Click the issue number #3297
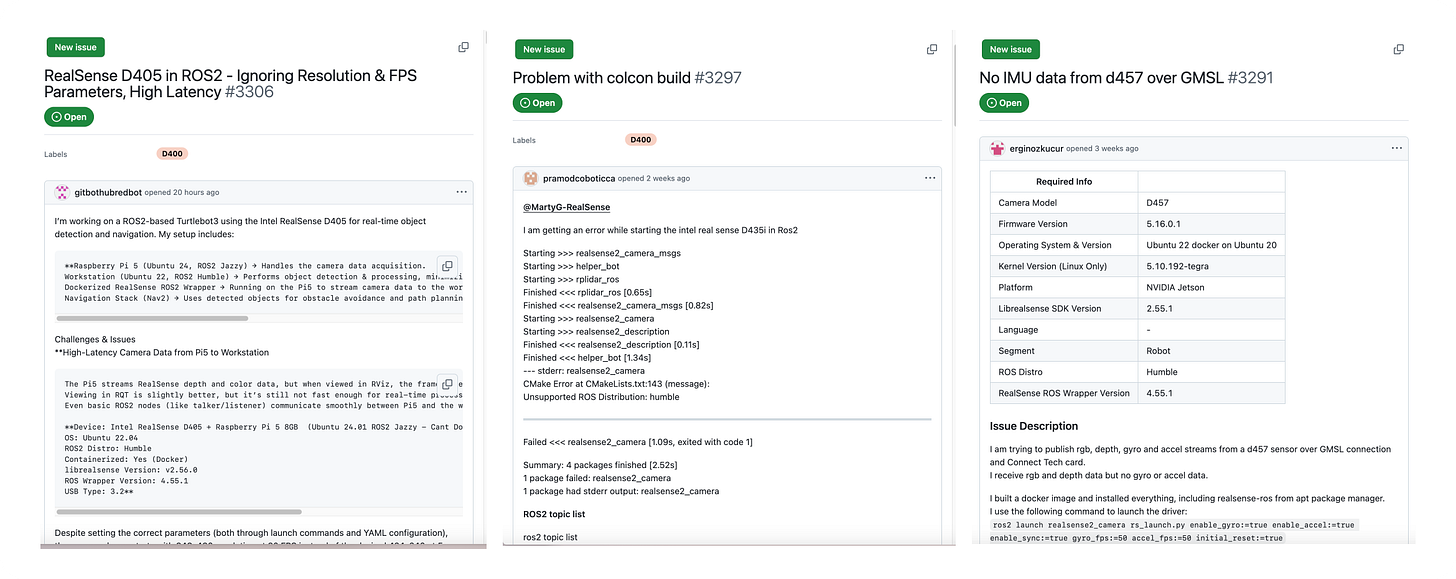This screenshot has width=1456, height=579. [x=718, y=78]
